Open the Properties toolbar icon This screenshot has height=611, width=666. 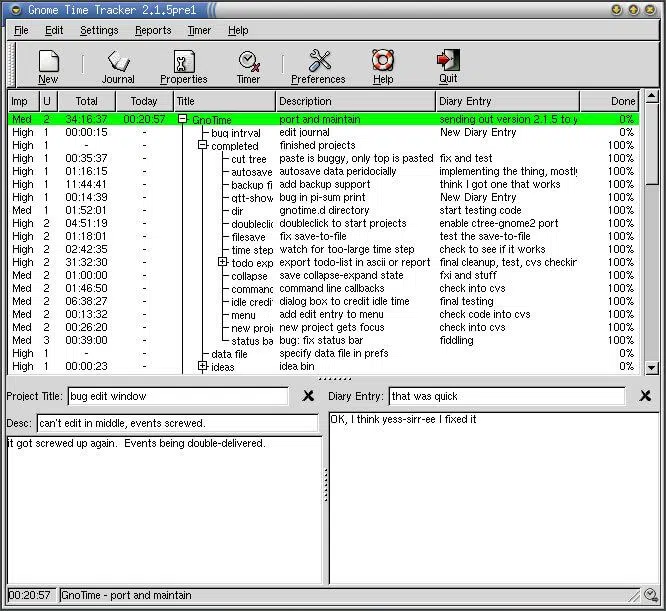tap(184, 66)
